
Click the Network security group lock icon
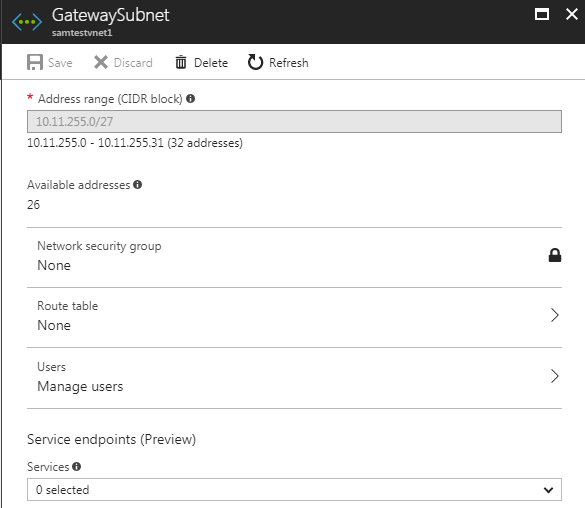(555, 255)
